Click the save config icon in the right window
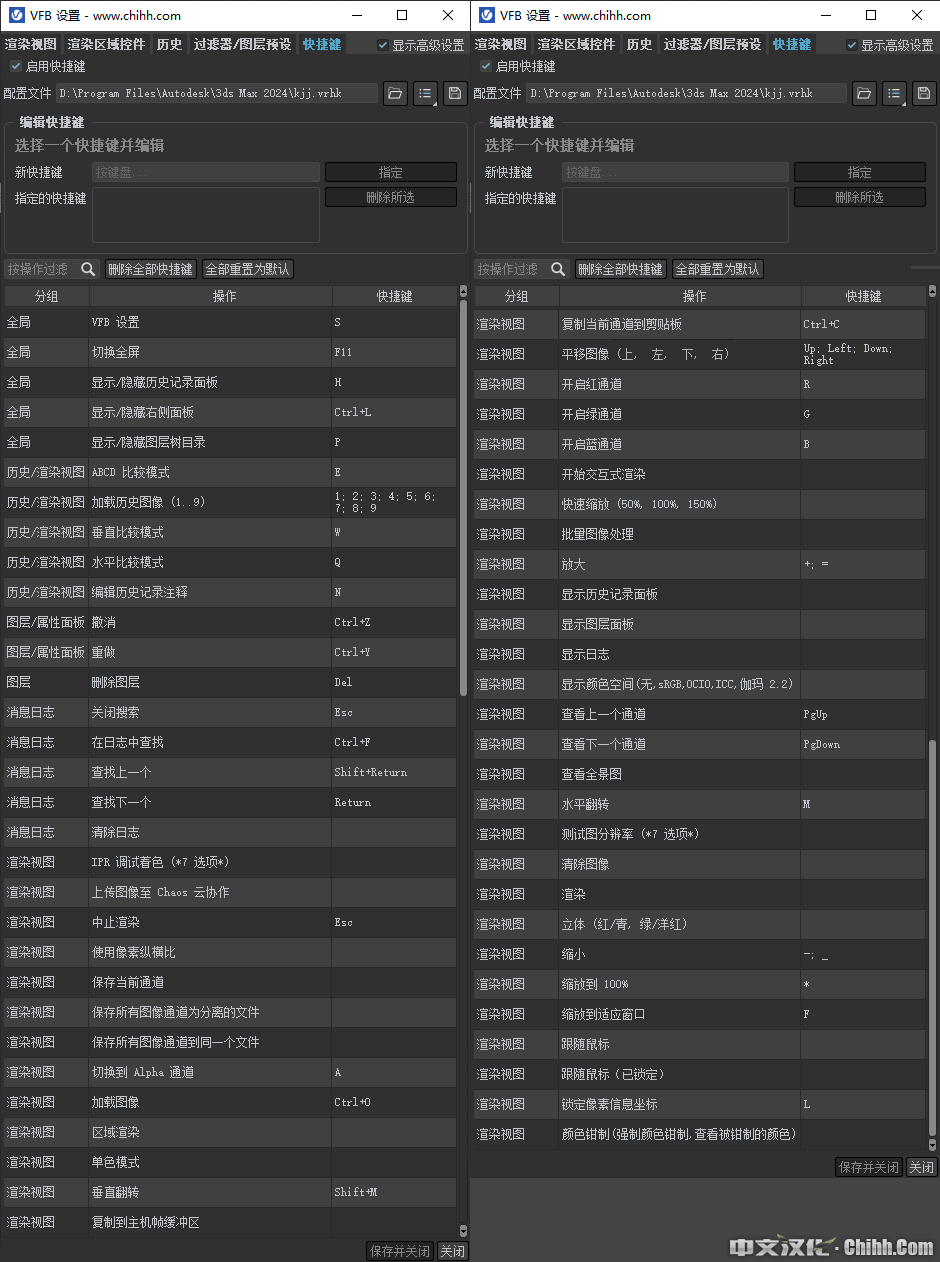940x1262 pixels. click(x=924, y=93)
